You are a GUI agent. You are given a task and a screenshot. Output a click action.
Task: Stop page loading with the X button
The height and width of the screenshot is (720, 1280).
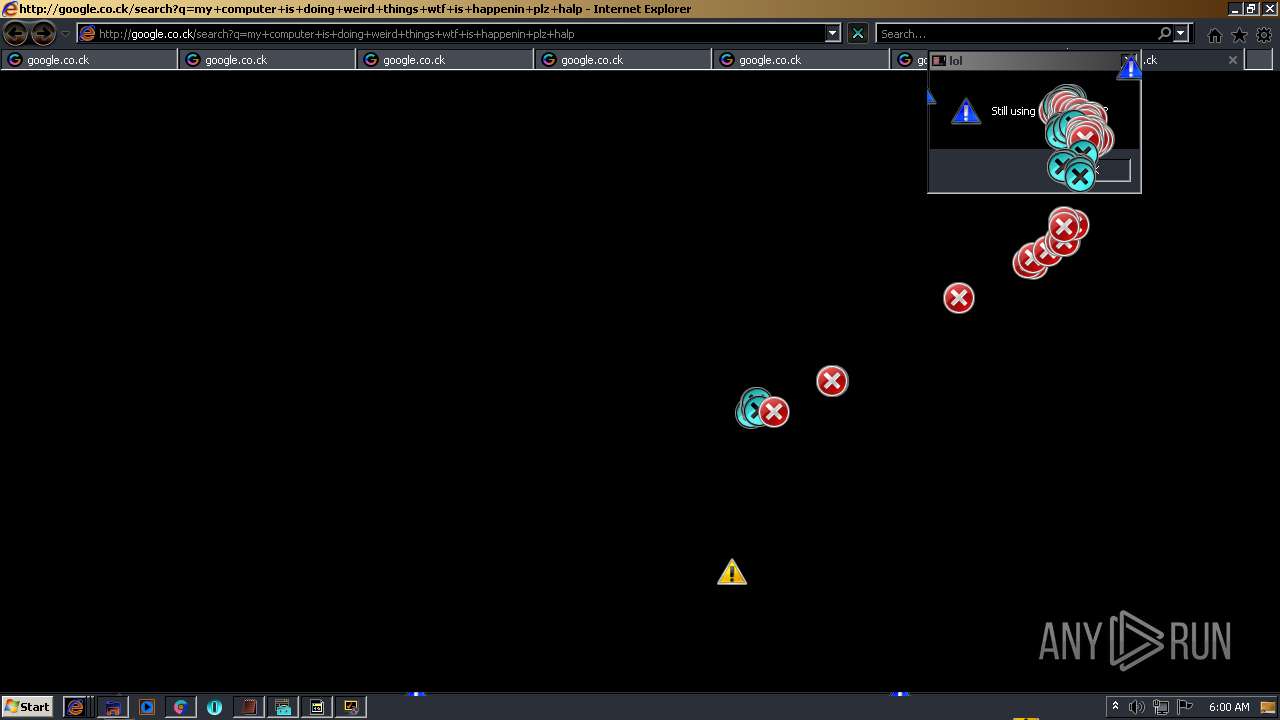[x=857, y=34]
